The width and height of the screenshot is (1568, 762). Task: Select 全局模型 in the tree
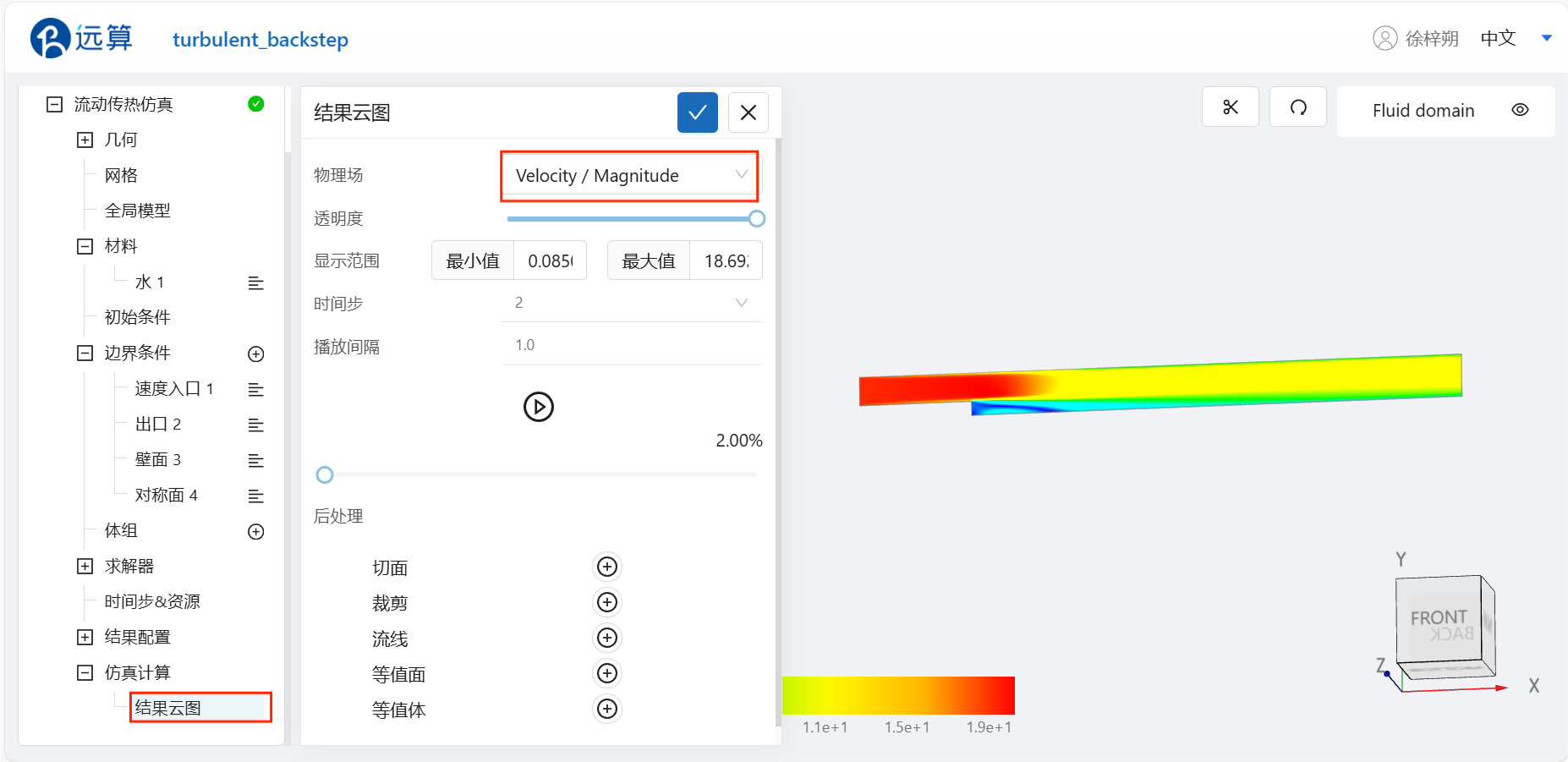point(138,211)
